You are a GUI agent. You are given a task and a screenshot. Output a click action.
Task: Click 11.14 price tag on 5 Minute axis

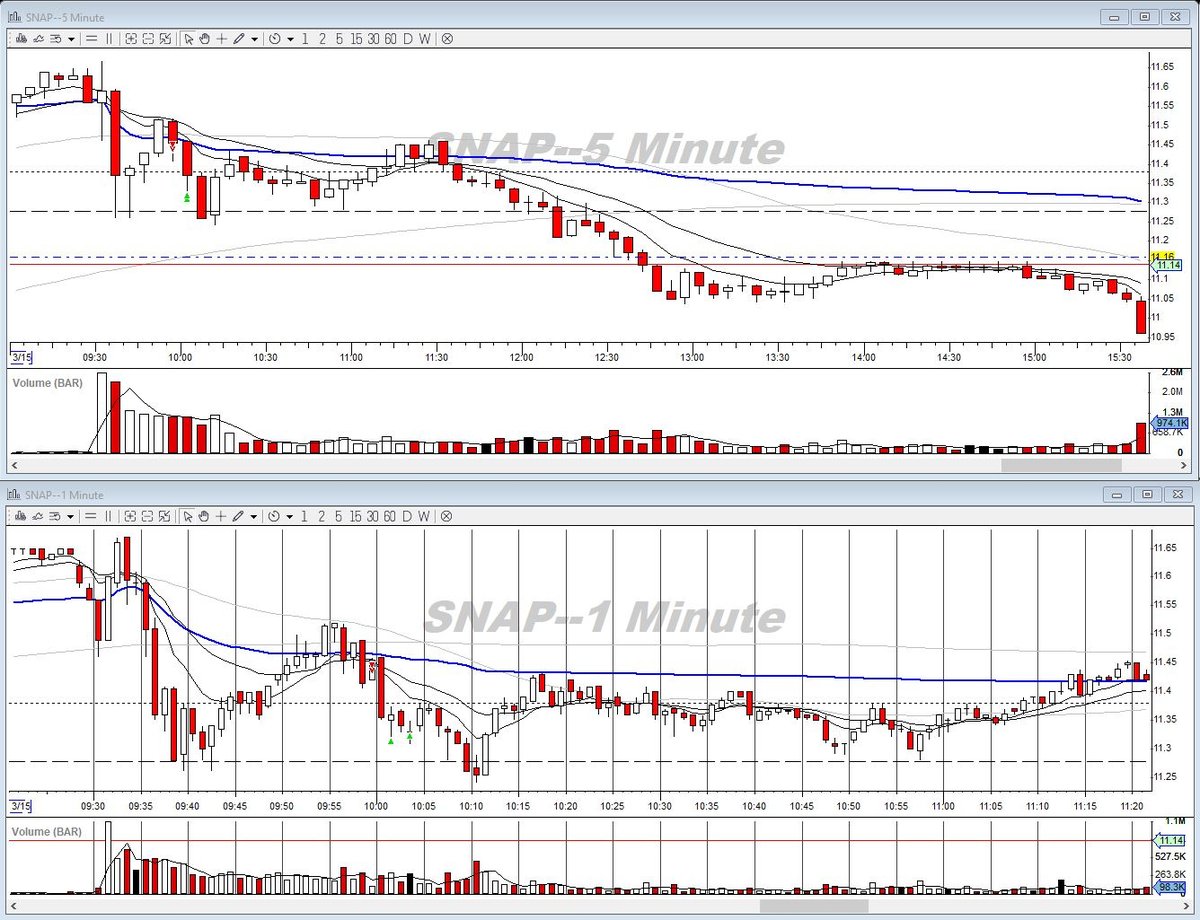click(1167, 265)
